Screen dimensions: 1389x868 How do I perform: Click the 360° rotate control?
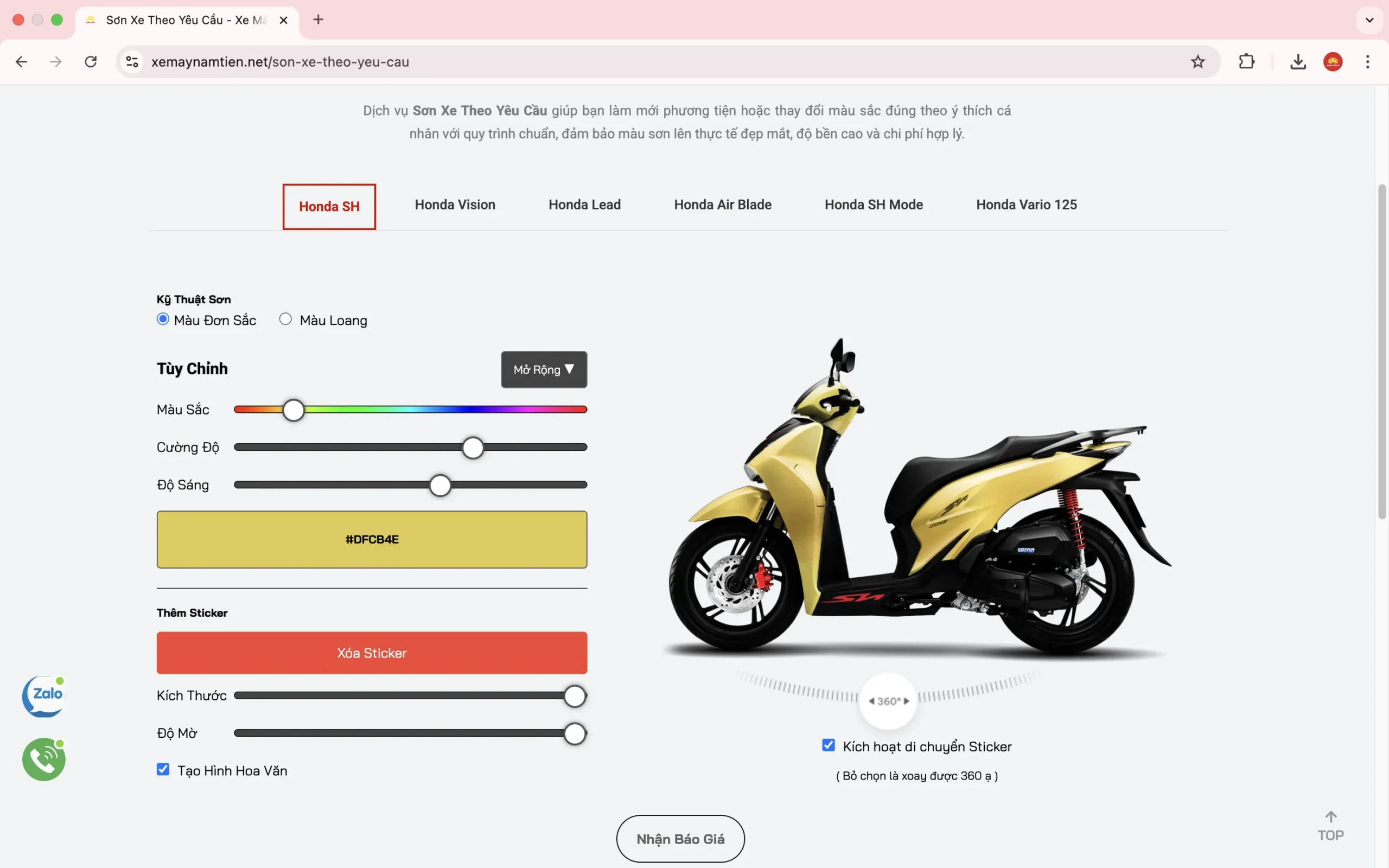click(x=888, y=701)
